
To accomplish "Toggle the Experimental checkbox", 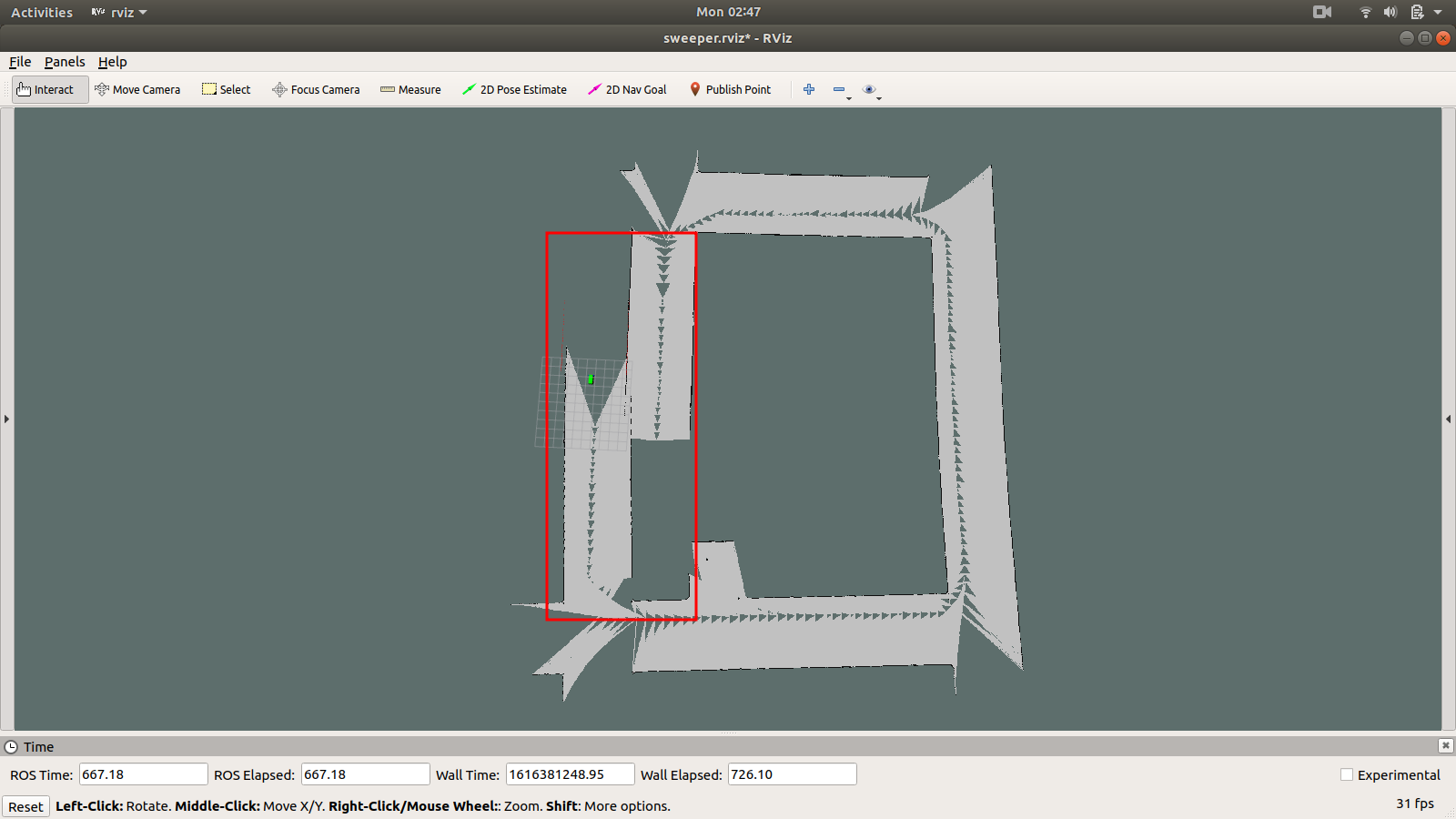I will pyautogui.click(x=1347, y=774).
